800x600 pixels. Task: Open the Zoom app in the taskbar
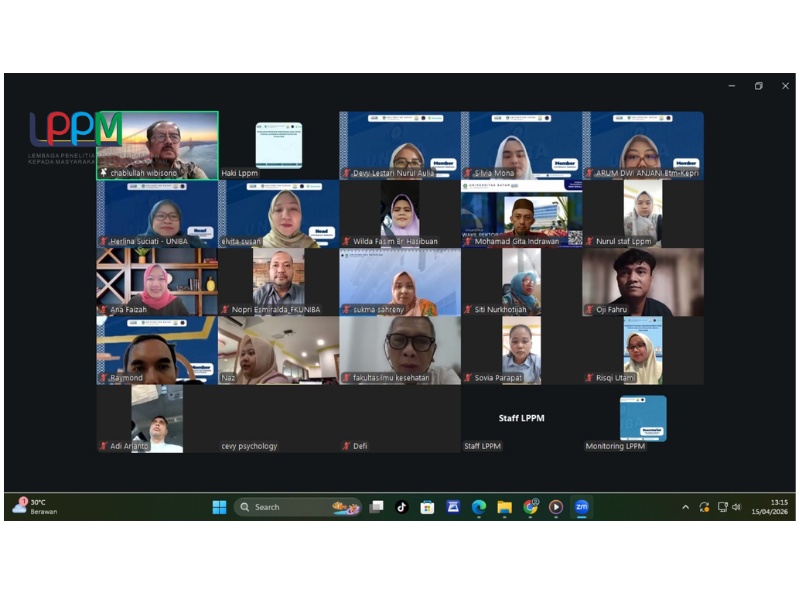[581, 507]
